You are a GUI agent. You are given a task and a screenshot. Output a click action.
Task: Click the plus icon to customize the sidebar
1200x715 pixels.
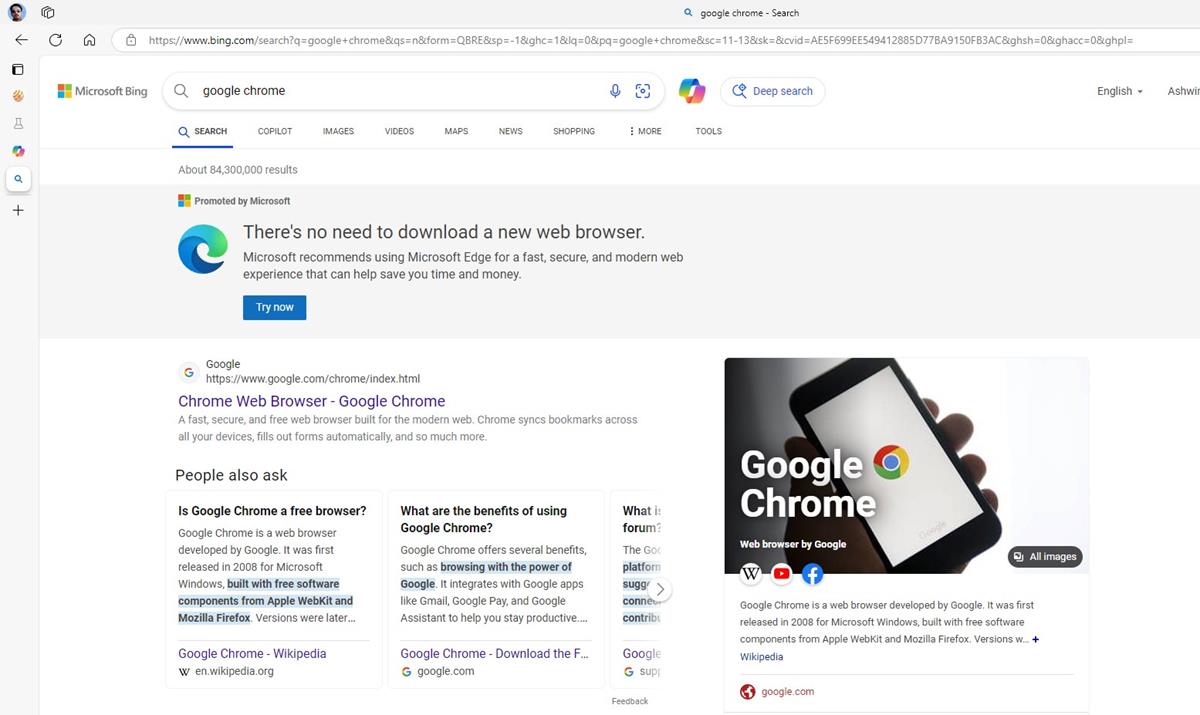click(x=18, y=210)
